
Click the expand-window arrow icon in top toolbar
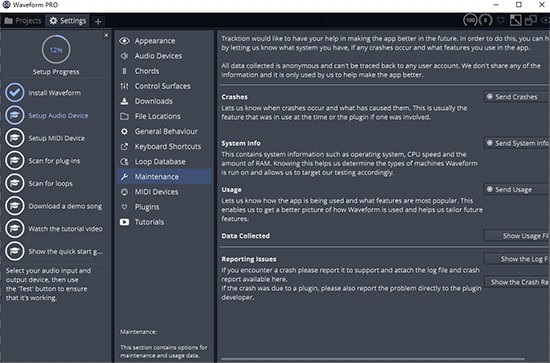coord(515,20)
